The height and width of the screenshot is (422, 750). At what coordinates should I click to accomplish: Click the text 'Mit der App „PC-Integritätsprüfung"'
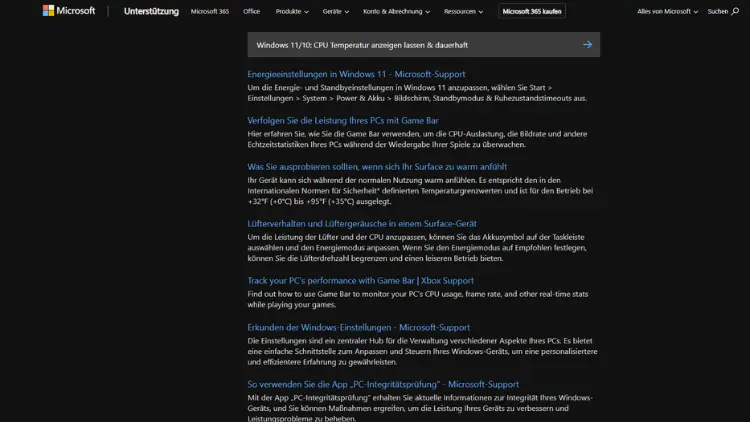point(420,408)
